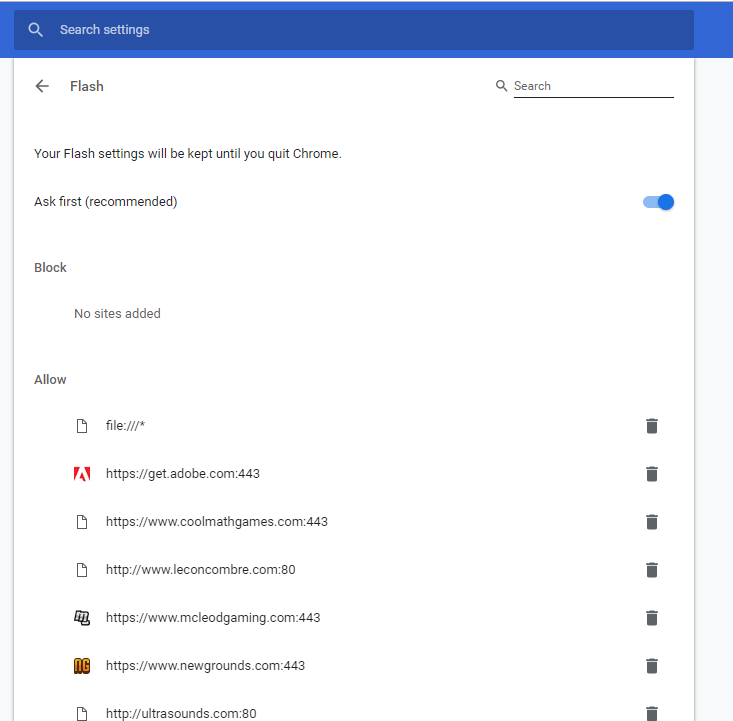Screen dimensions: 733x721
Task: Select http://www.leconcombre.com:80 entry
Action: [x=201, y=570]
